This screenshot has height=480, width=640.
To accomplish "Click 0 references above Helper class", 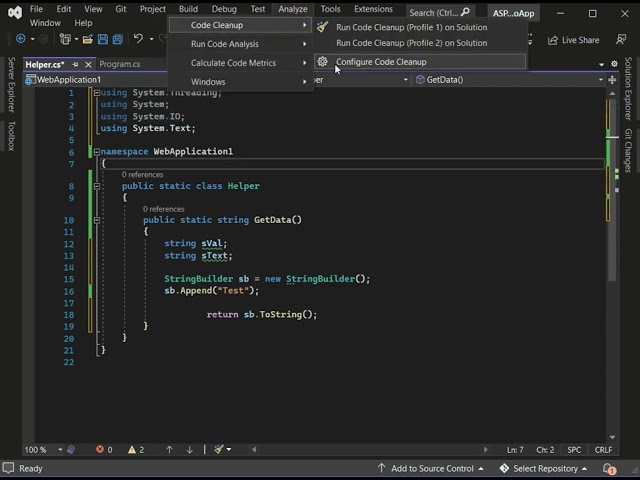I will (x=142, y=175).
